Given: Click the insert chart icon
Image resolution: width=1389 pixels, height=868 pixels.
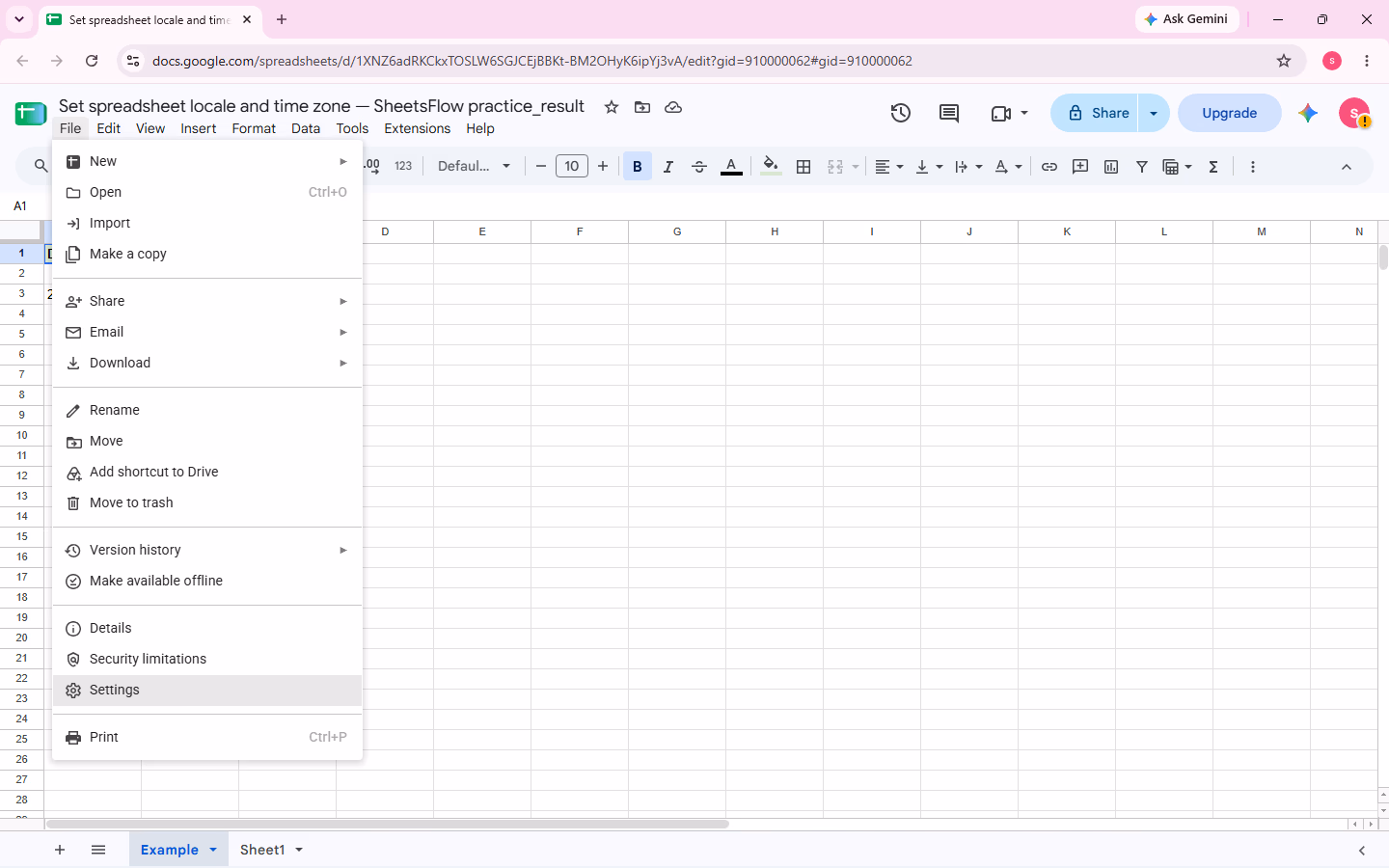Looking at the screenshot, I should tap(1111, 167).
